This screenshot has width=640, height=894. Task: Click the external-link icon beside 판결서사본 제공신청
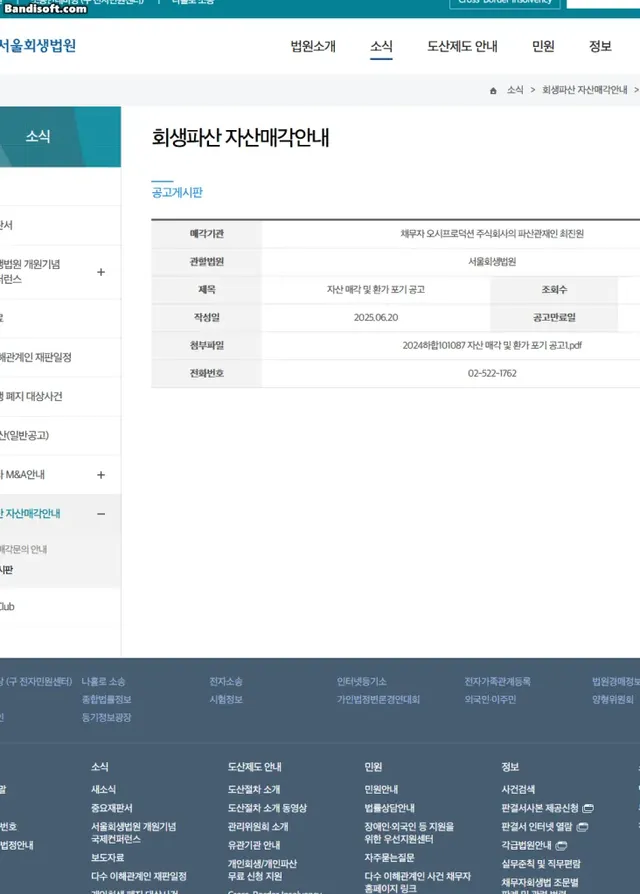click(588, 808)
